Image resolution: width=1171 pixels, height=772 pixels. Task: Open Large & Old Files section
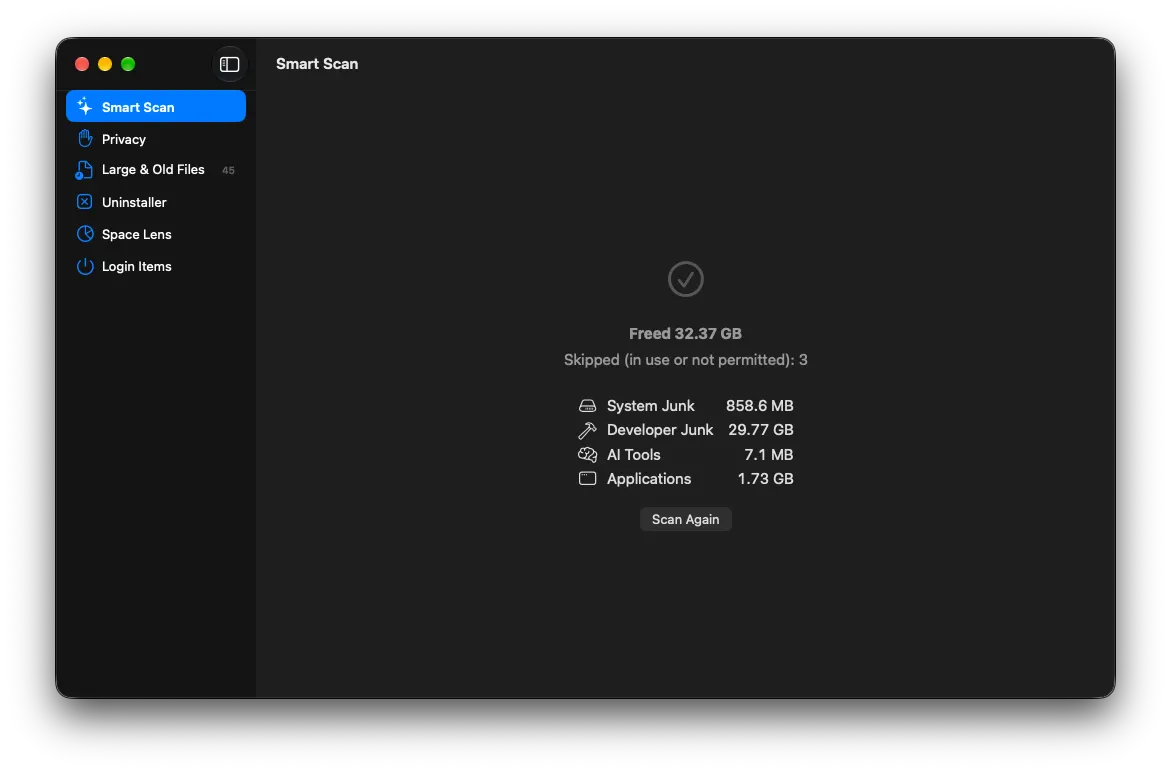[155, 170]
